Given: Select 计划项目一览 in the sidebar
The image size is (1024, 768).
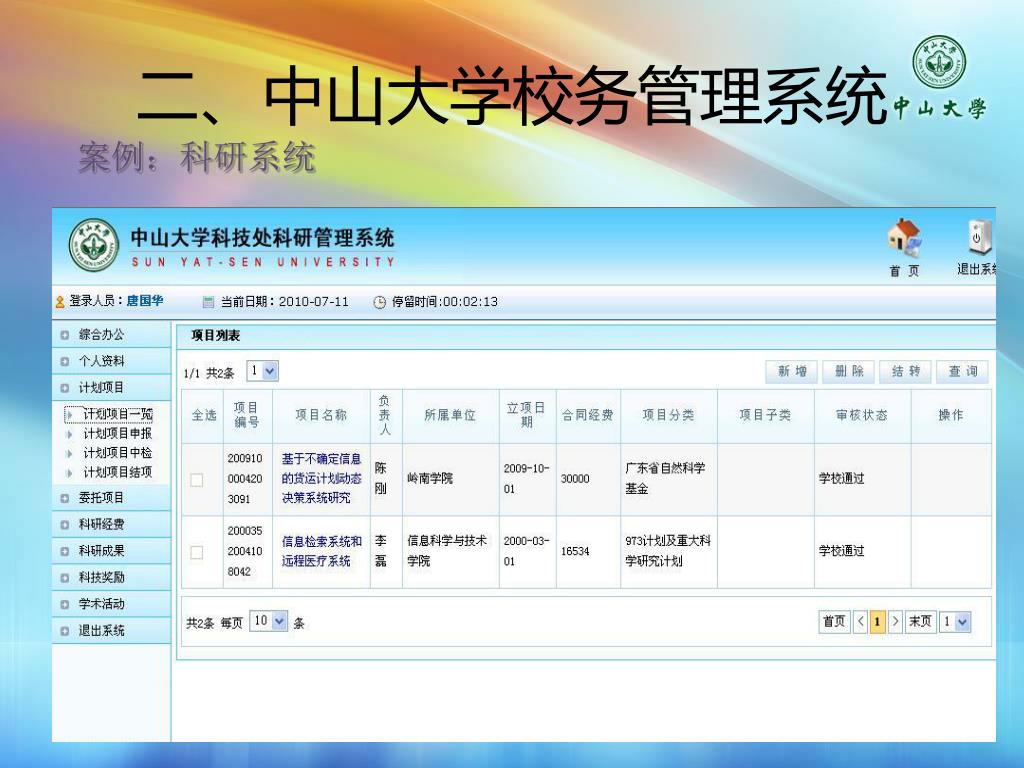Looking at the screenshot, I should [x=118, y=415].
